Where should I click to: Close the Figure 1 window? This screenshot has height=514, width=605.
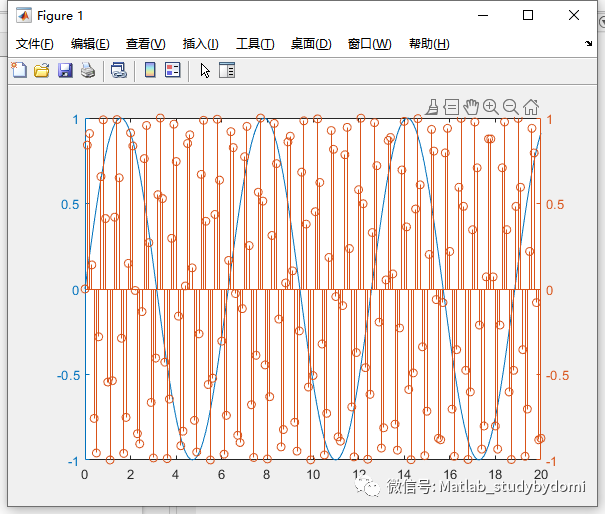574,15
